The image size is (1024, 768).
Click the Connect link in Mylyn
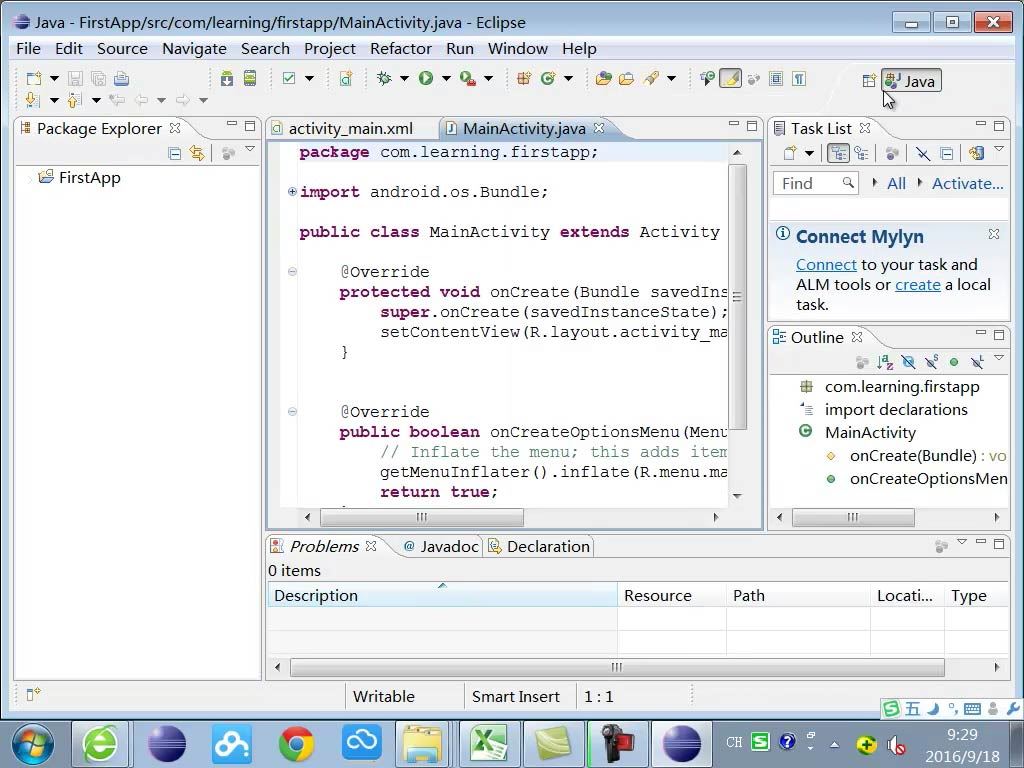pyautogui.click(x=826, y=264)
